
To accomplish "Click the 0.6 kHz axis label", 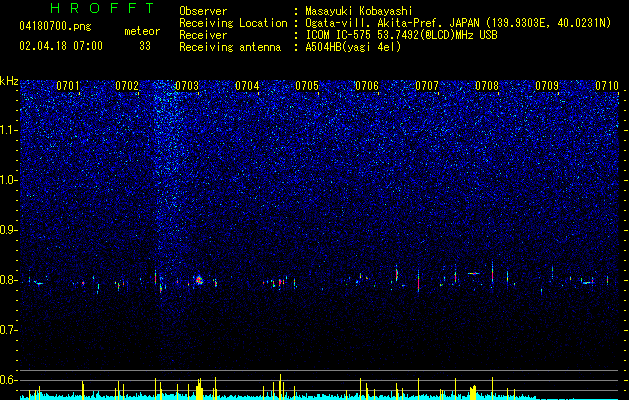I will point(8,380).
